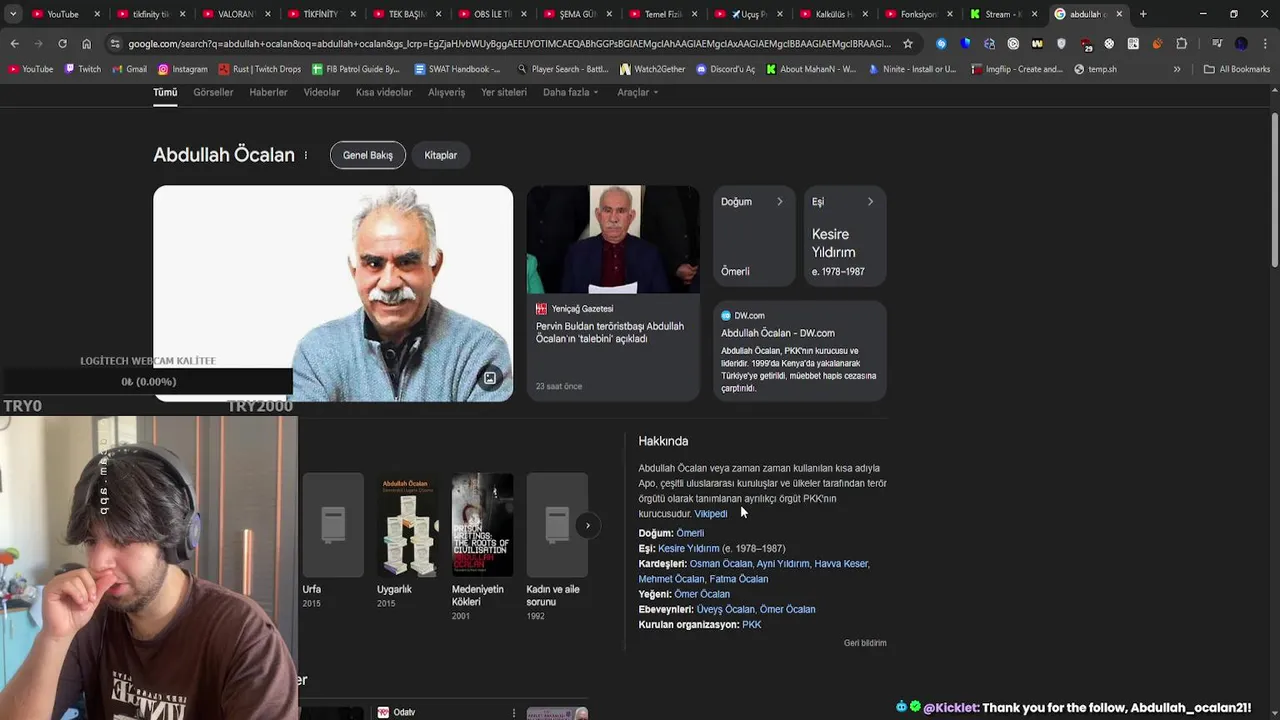Screen dimensions: 1280x720
Task: Open the Kesire Yıldırım link in Hakkında
Action: click(689, 549)
